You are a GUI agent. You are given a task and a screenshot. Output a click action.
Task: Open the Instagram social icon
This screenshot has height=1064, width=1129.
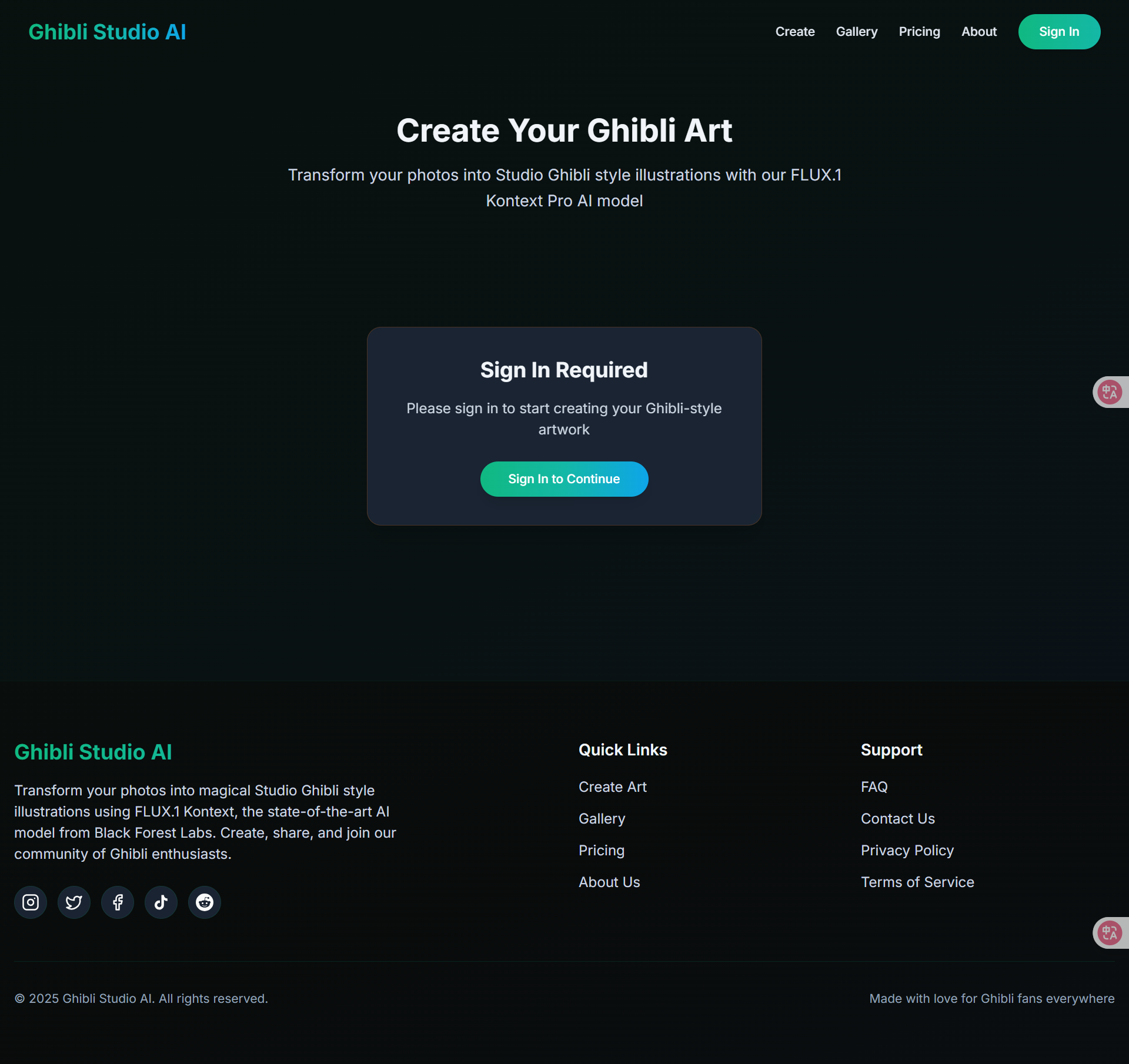[31, 902]
